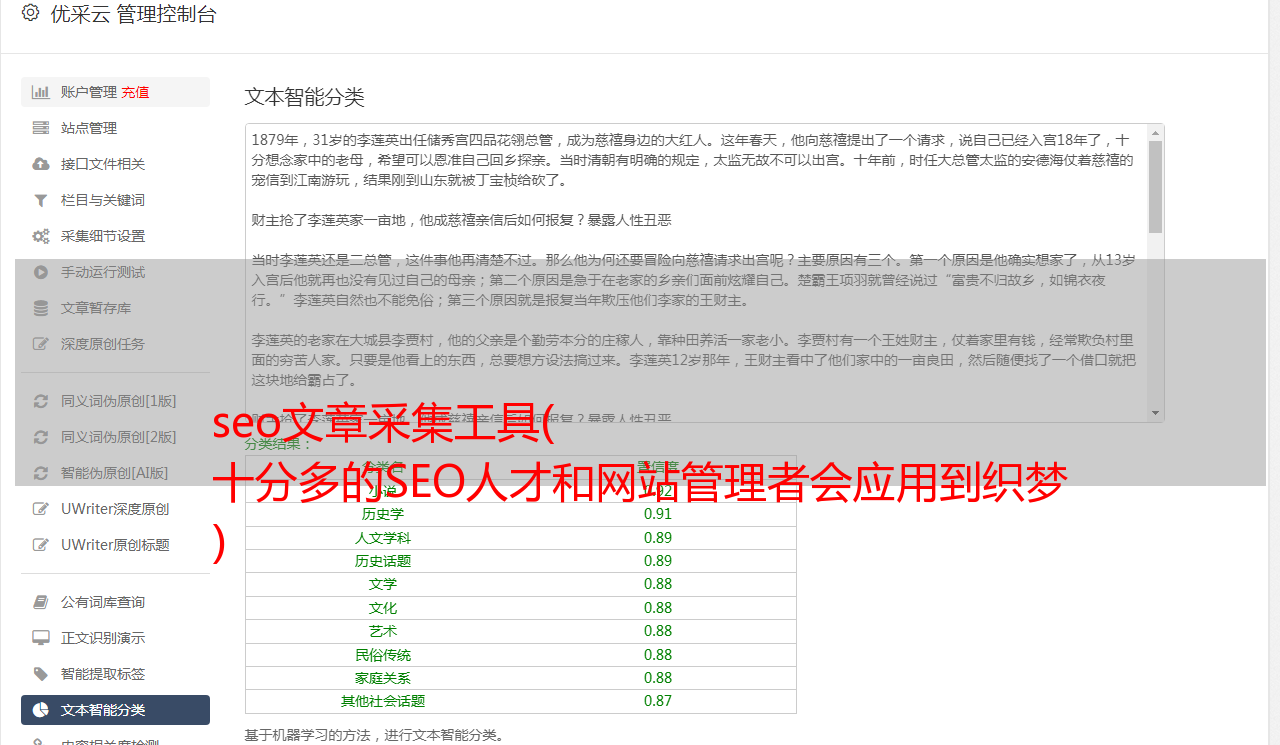Click the text area scrollbar thumb
Screen dimensions: 1280x745
[1156, 186]
